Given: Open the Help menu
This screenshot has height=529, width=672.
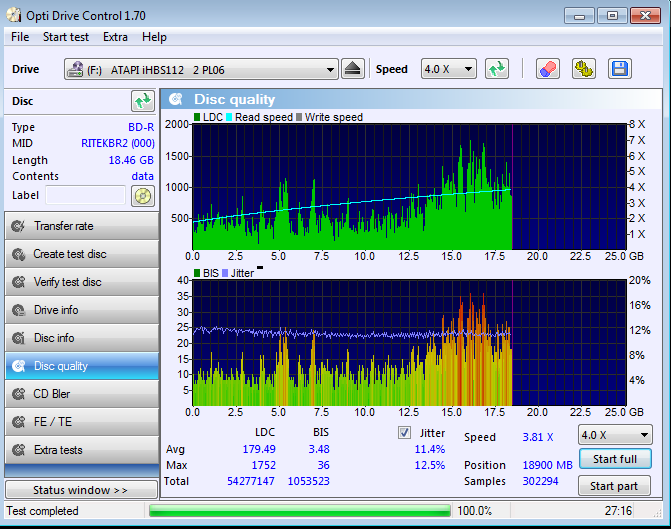Looking at the screenshot, I should [x=154, y=37].
